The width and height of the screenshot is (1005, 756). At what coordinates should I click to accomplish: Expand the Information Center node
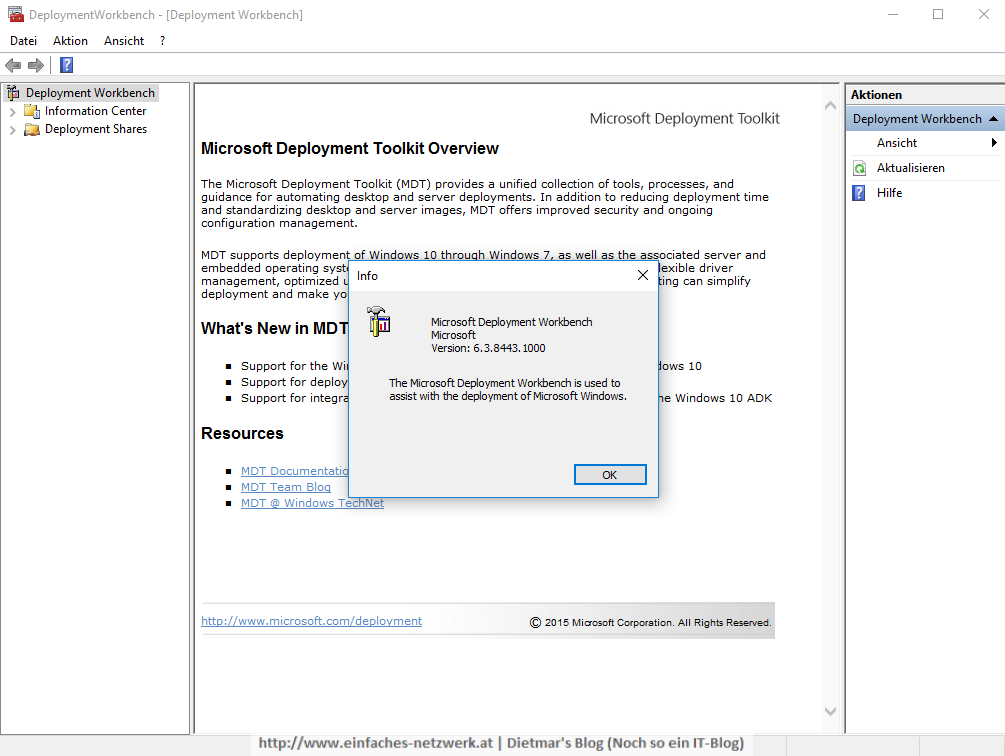tap(12, 111)
